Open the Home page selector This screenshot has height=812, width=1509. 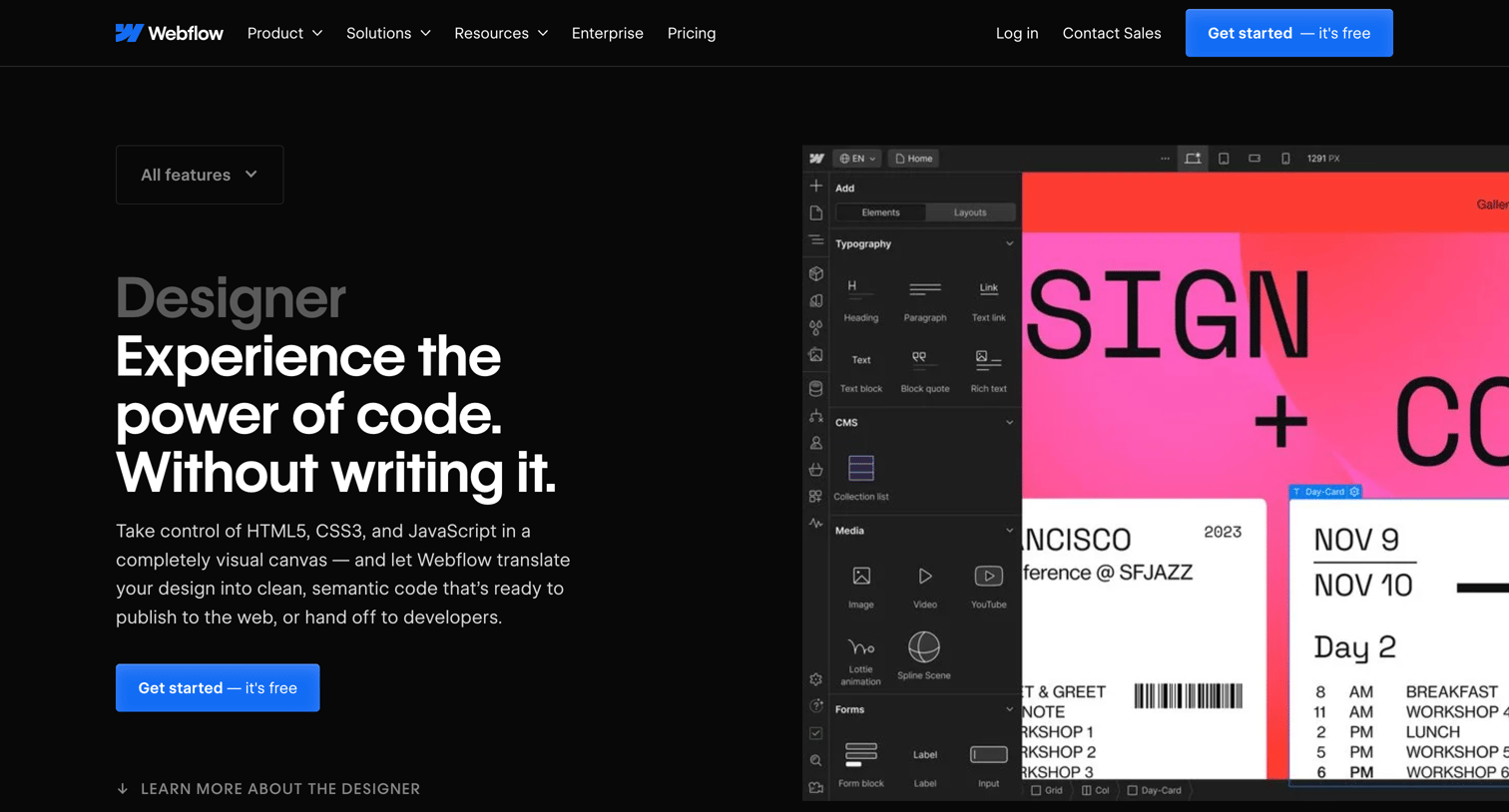(x=913, y=159)
